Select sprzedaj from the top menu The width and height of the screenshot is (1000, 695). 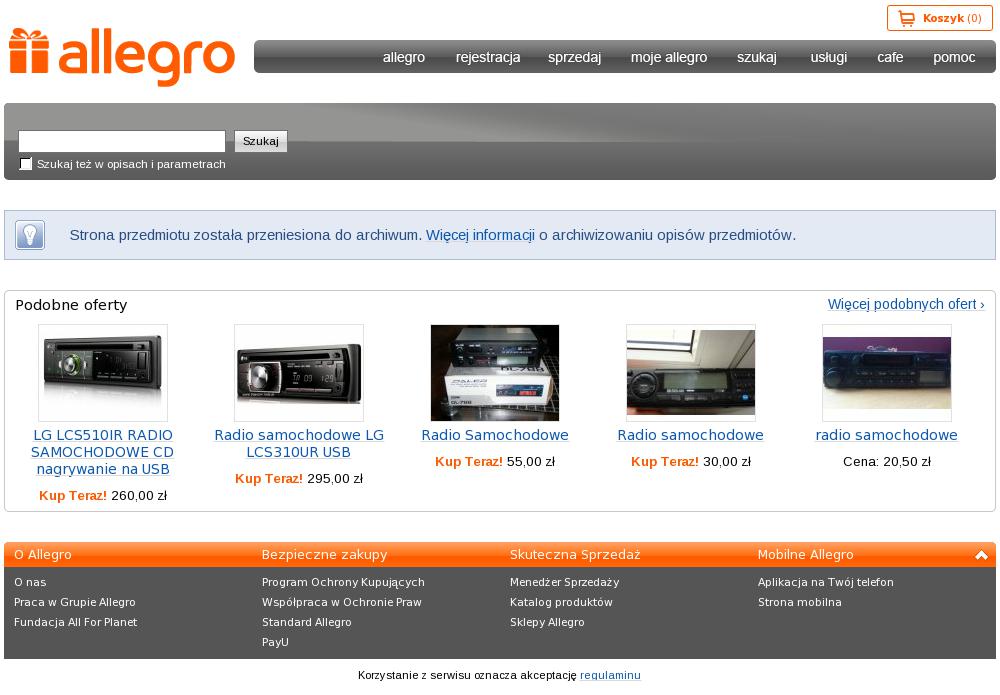tap(575, 57)
